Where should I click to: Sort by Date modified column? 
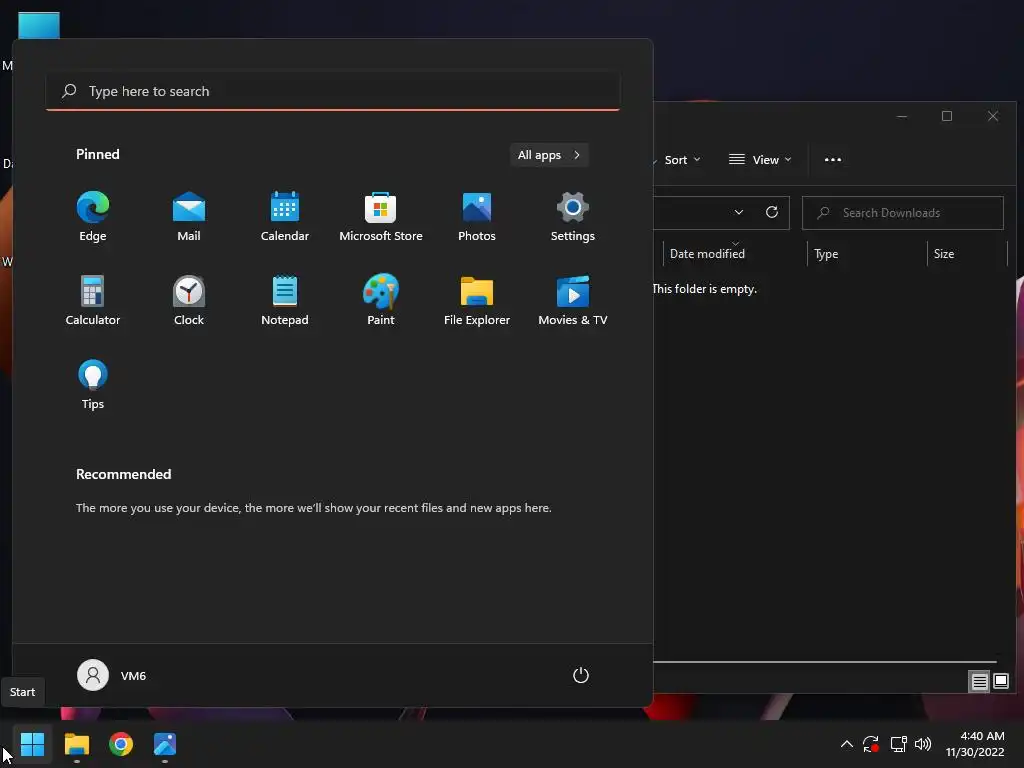735,253
